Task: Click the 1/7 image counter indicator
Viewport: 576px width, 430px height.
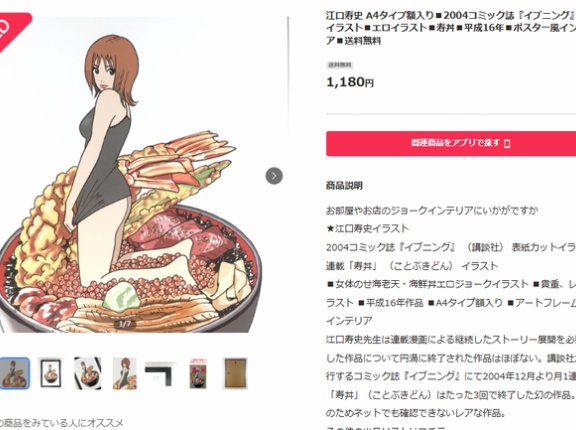Action: 125,324
